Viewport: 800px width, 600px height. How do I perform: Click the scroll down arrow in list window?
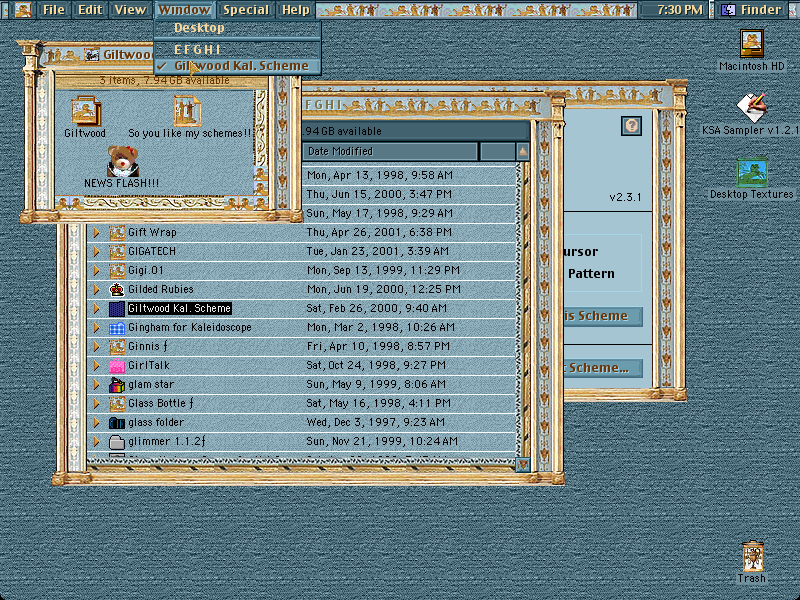[523, 465]
